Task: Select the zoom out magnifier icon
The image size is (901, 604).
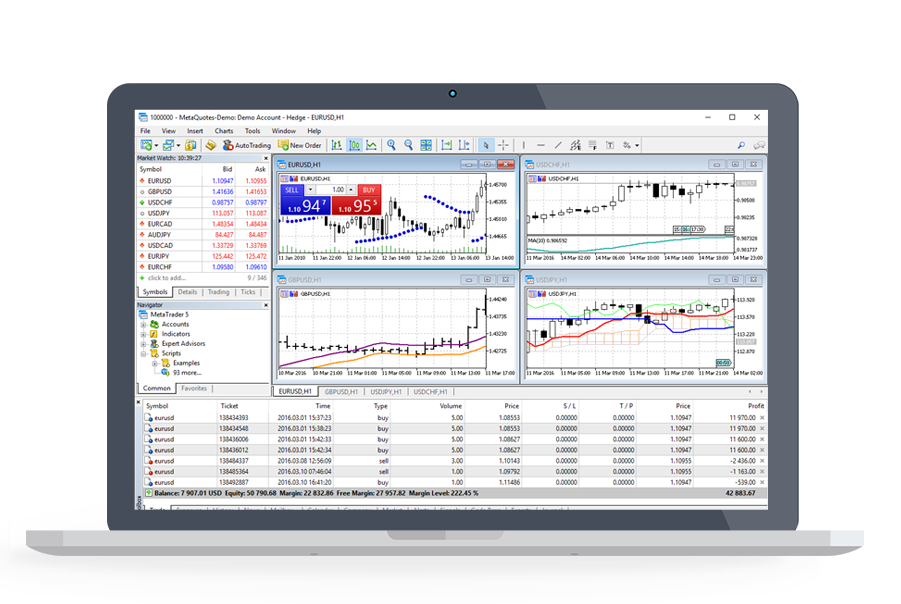Action: point(409,145)
